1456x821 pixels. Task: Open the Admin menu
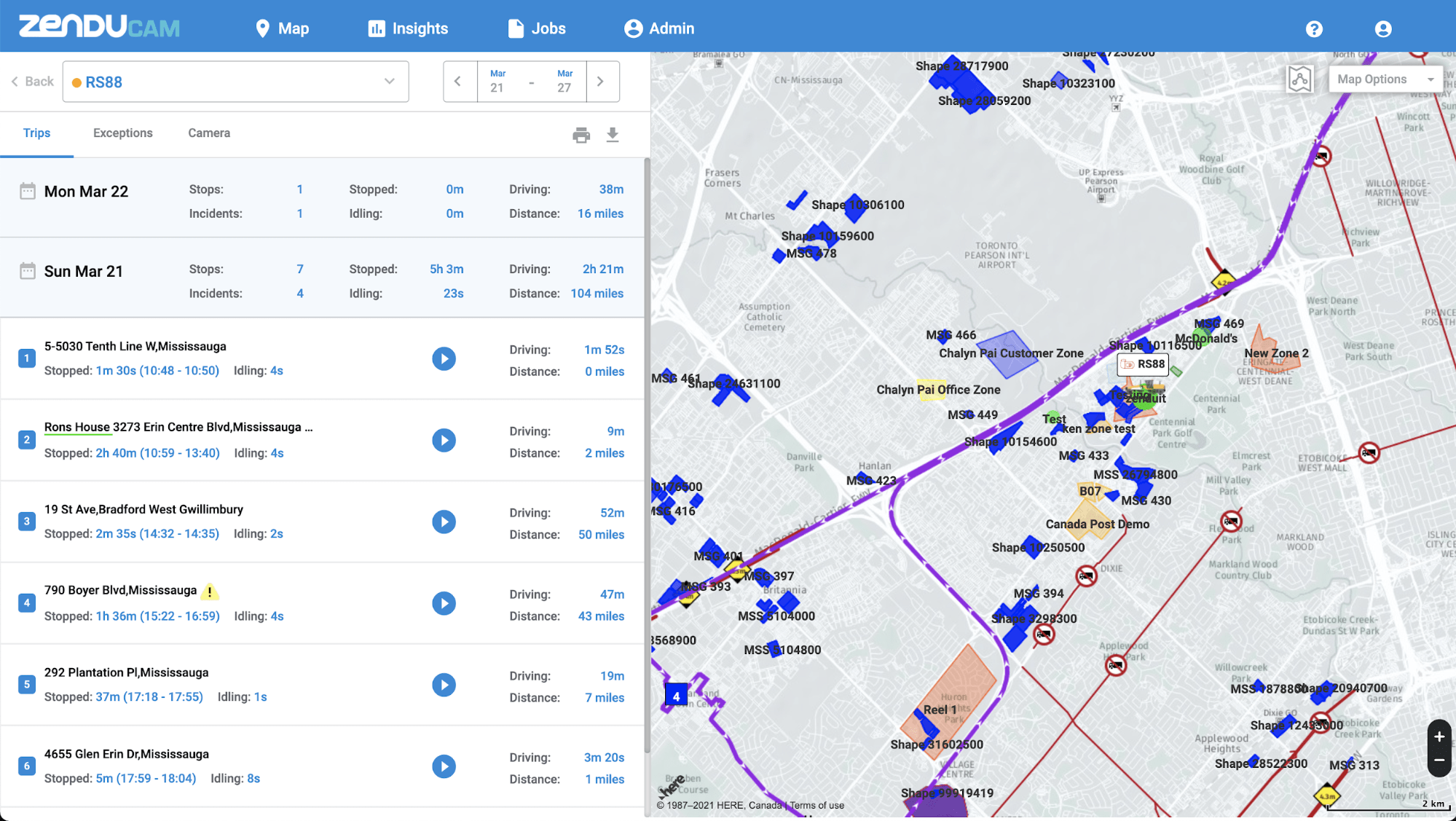tap(659, 28)
